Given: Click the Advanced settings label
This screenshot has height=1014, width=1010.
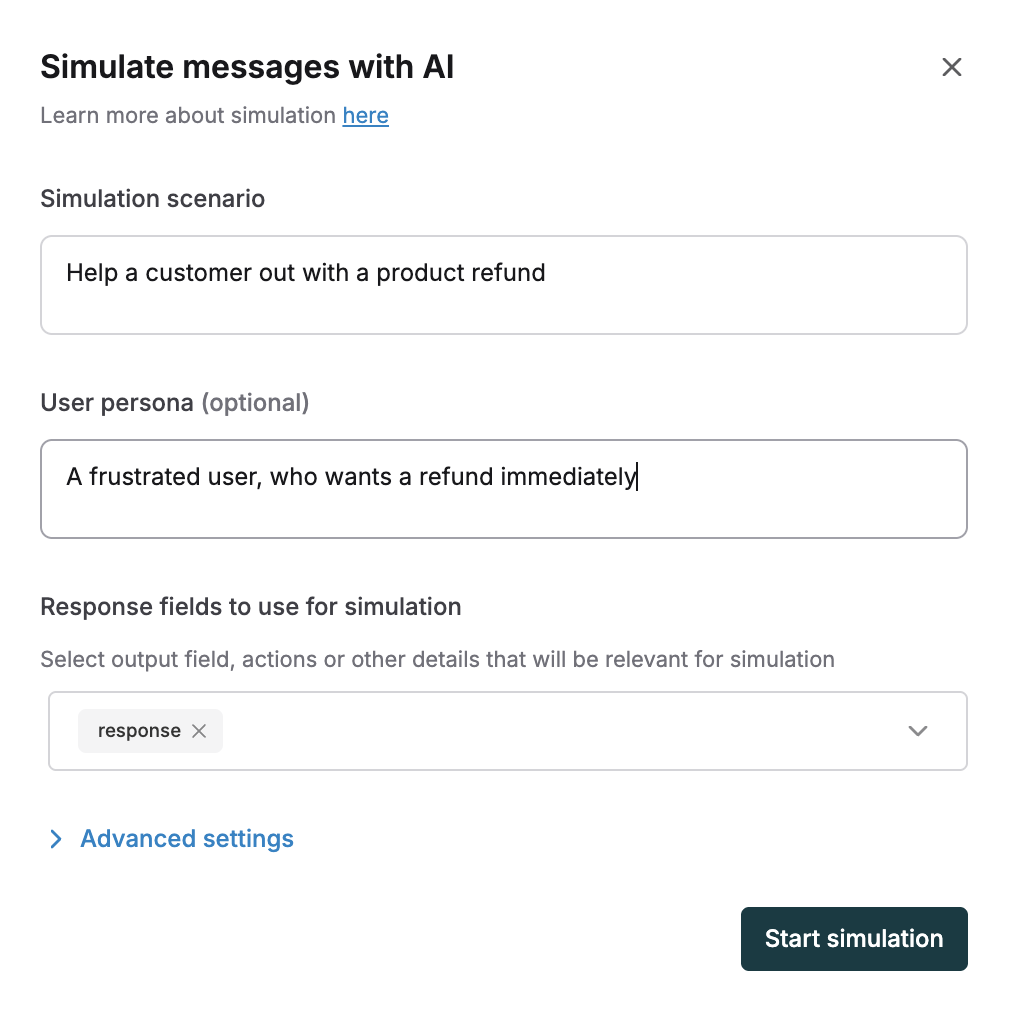Looking at the screenshot, I should click(x=187, y=839).
